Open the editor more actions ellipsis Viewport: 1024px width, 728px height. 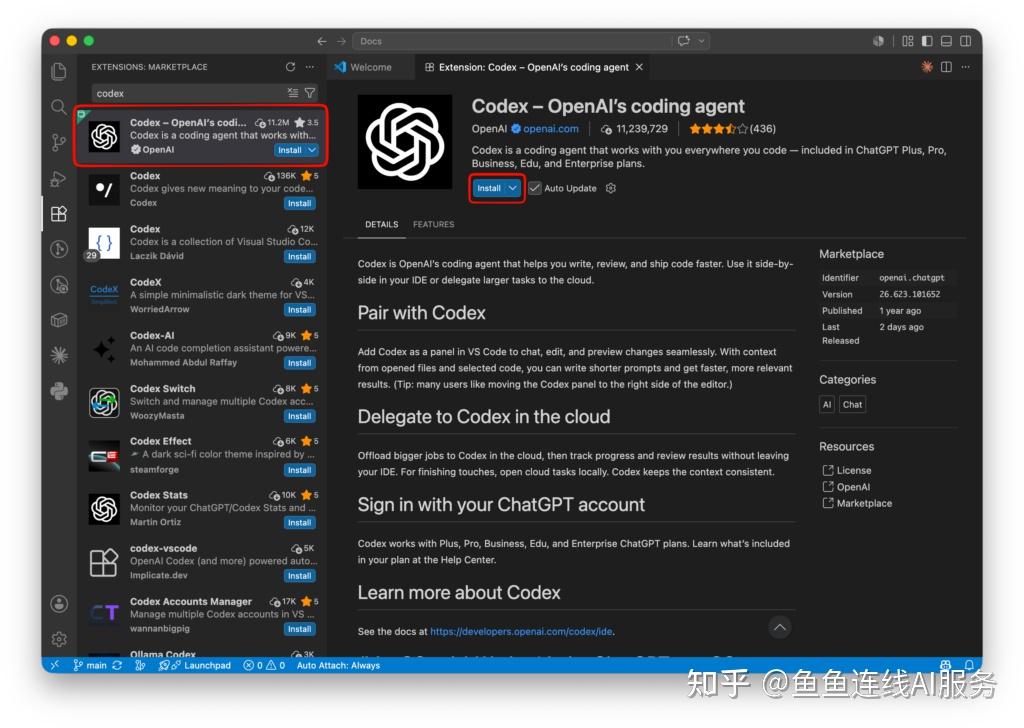coord(965,67)
